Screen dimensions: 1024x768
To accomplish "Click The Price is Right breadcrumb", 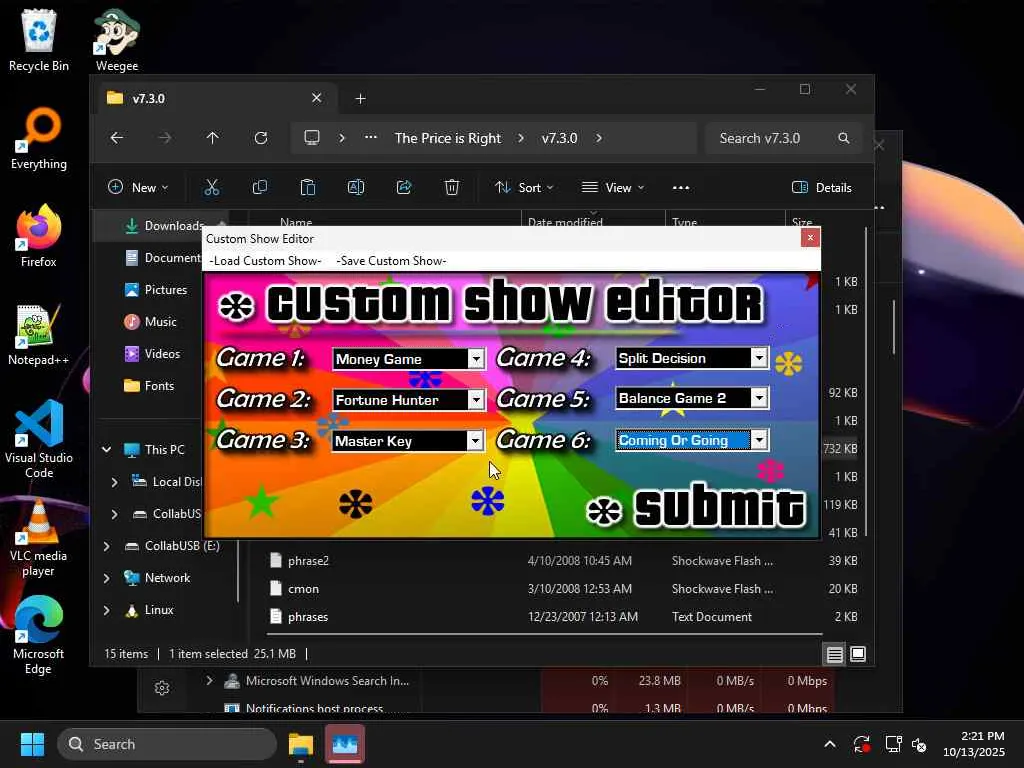I will 447,138.
